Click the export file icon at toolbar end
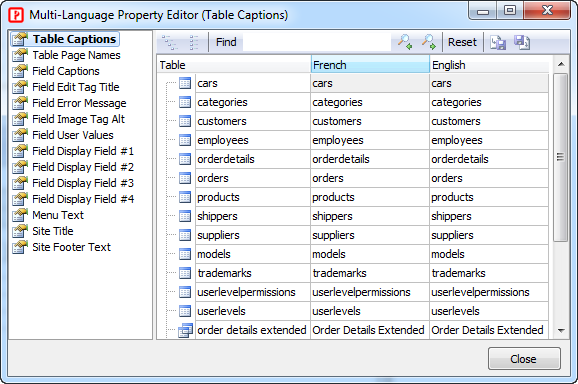578x384 pixels. pos(522,42)
